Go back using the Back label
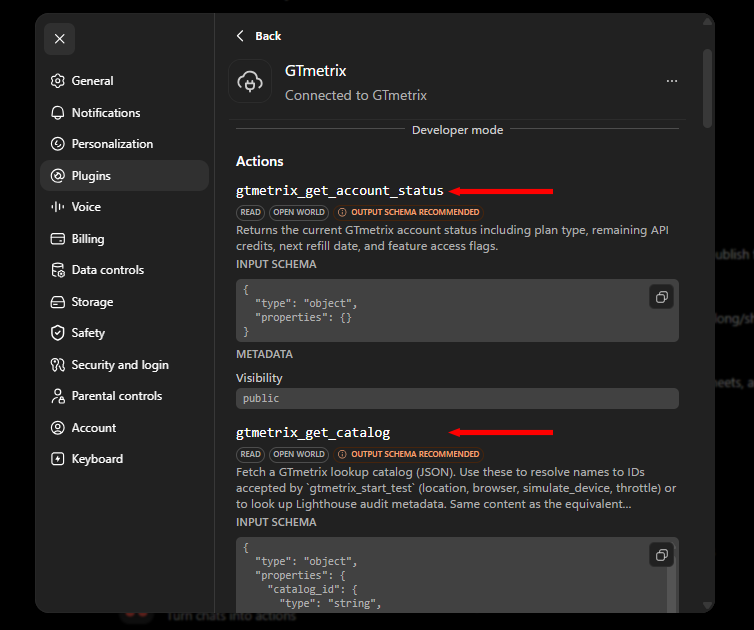This screenshot has height=630, width=754. (268, 36)
